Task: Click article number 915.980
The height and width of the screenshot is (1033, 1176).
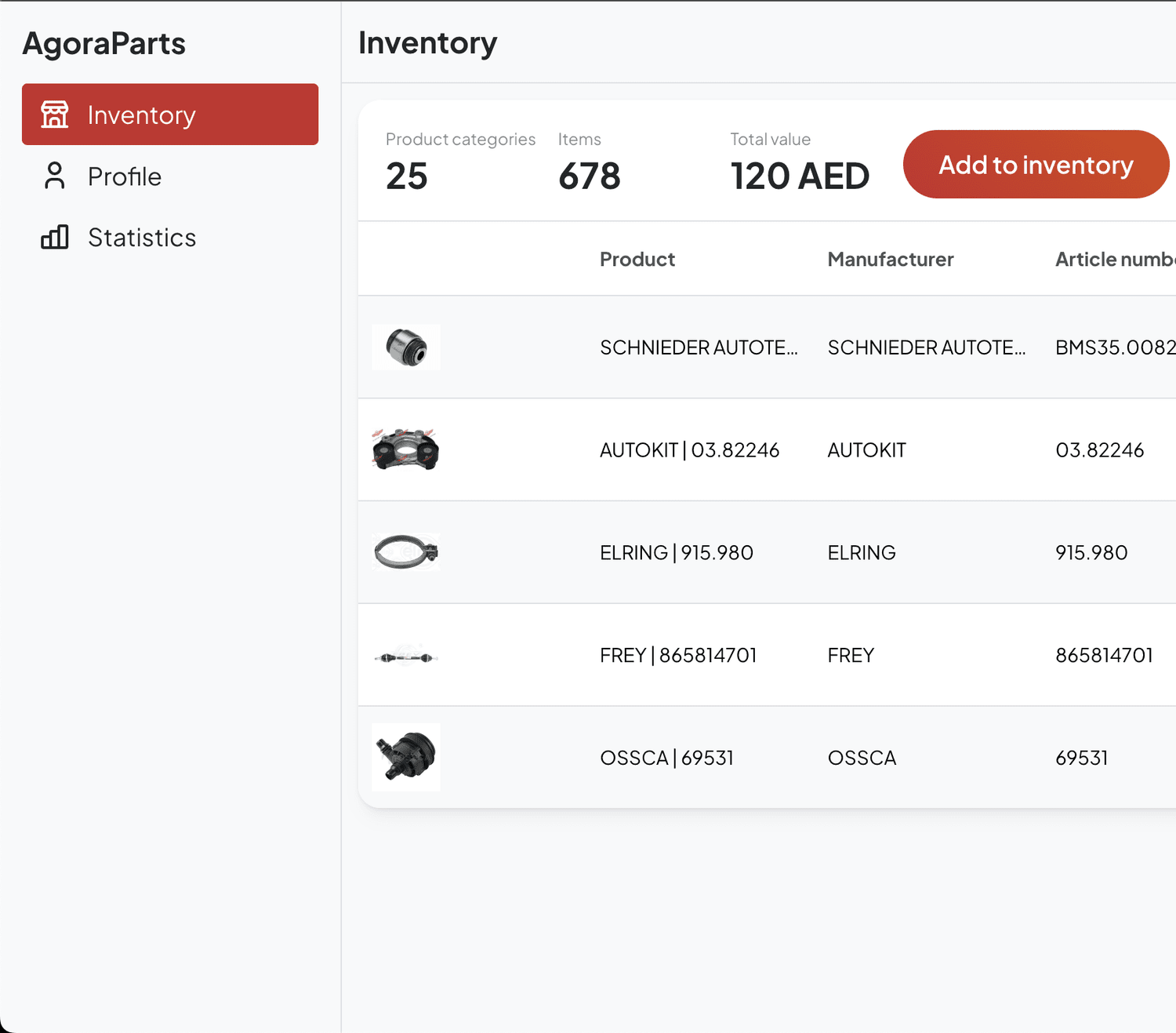Action: 1091,553
